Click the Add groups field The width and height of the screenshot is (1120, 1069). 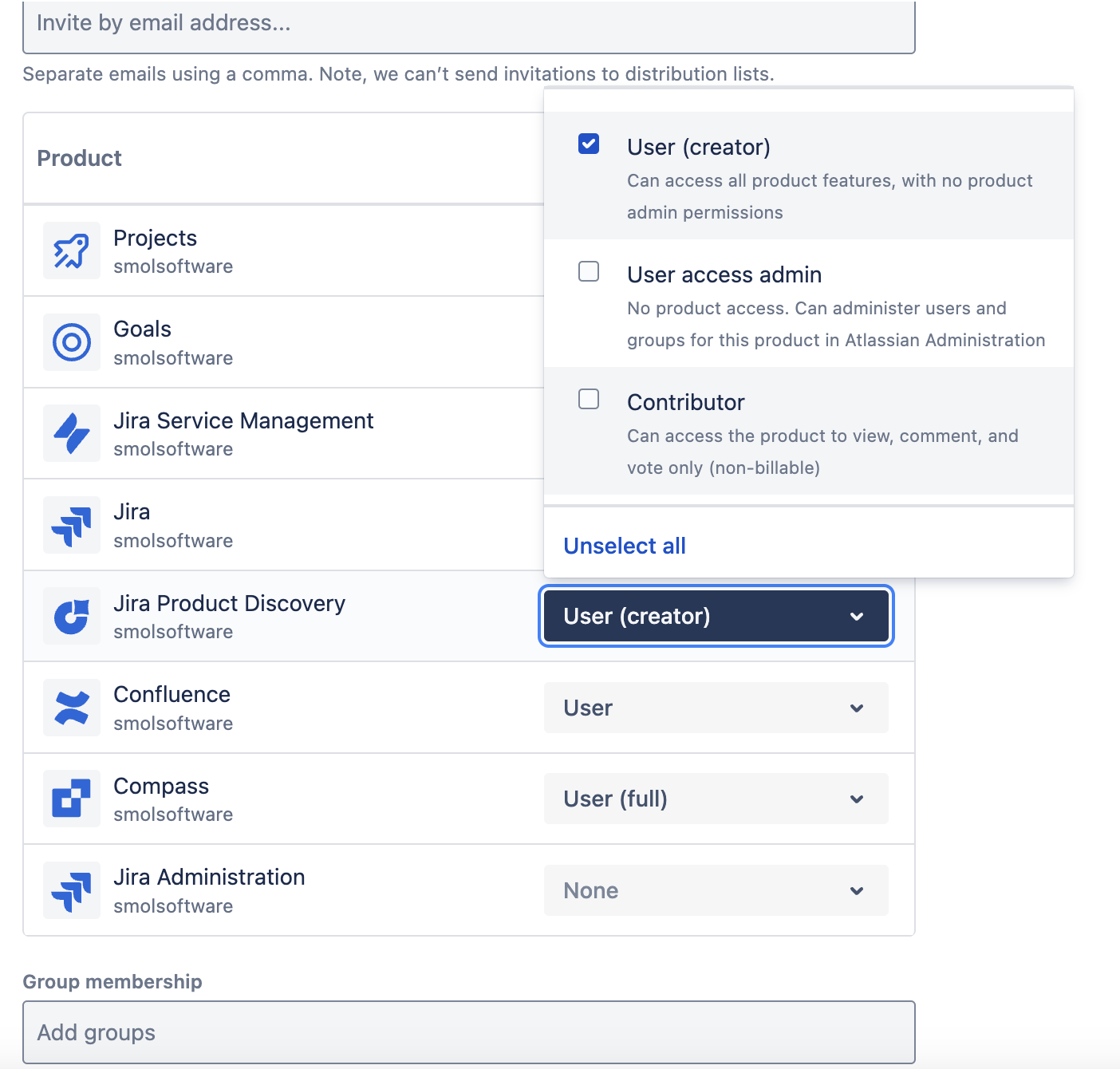(469, 1032)
